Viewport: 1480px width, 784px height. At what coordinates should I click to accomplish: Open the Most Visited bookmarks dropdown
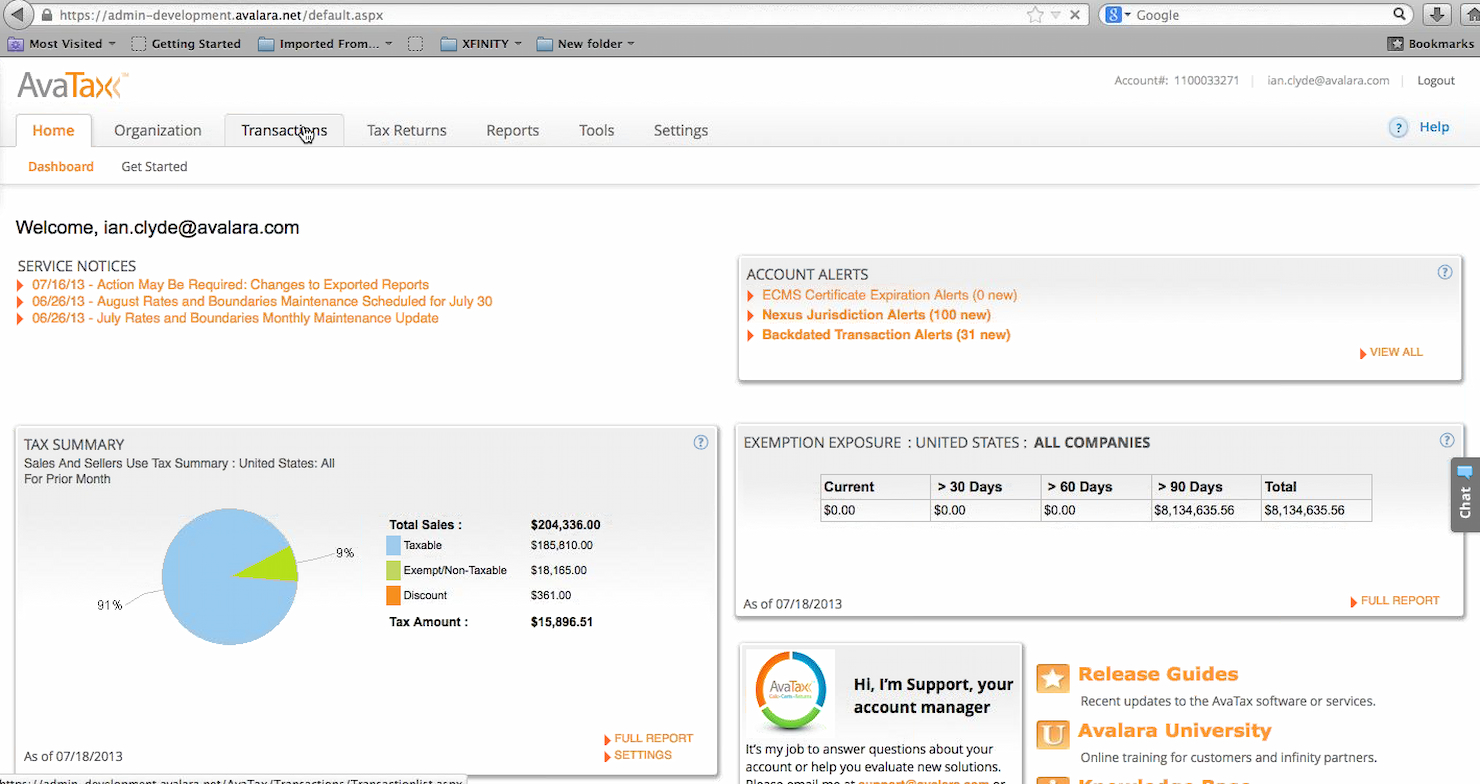tap(62, 44)
